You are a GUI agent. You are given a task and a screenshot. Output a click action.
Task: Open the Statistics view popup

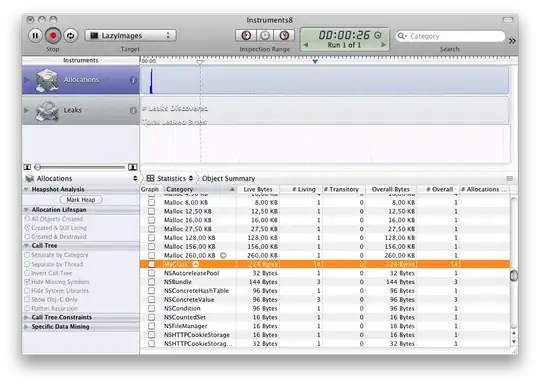(x=170, y=178)
